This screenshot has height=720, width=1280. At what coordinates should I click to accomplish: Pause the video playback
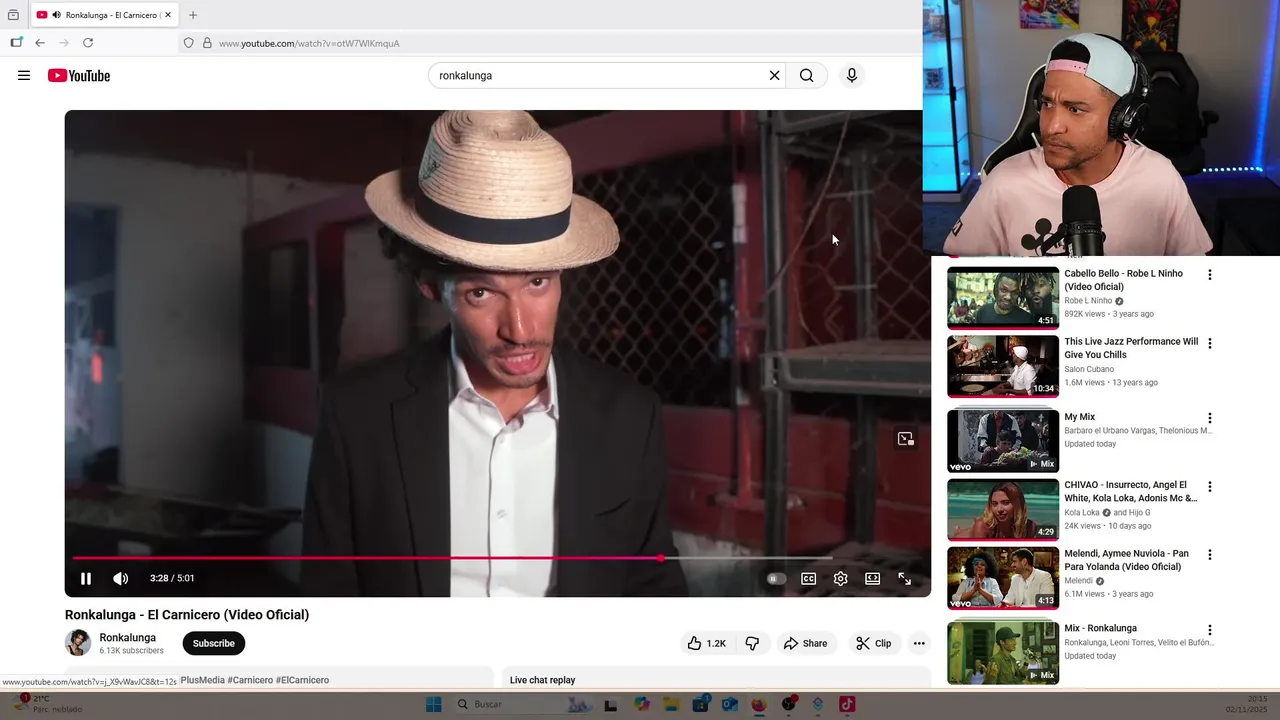pyautogui.click(x=86, y=578)
